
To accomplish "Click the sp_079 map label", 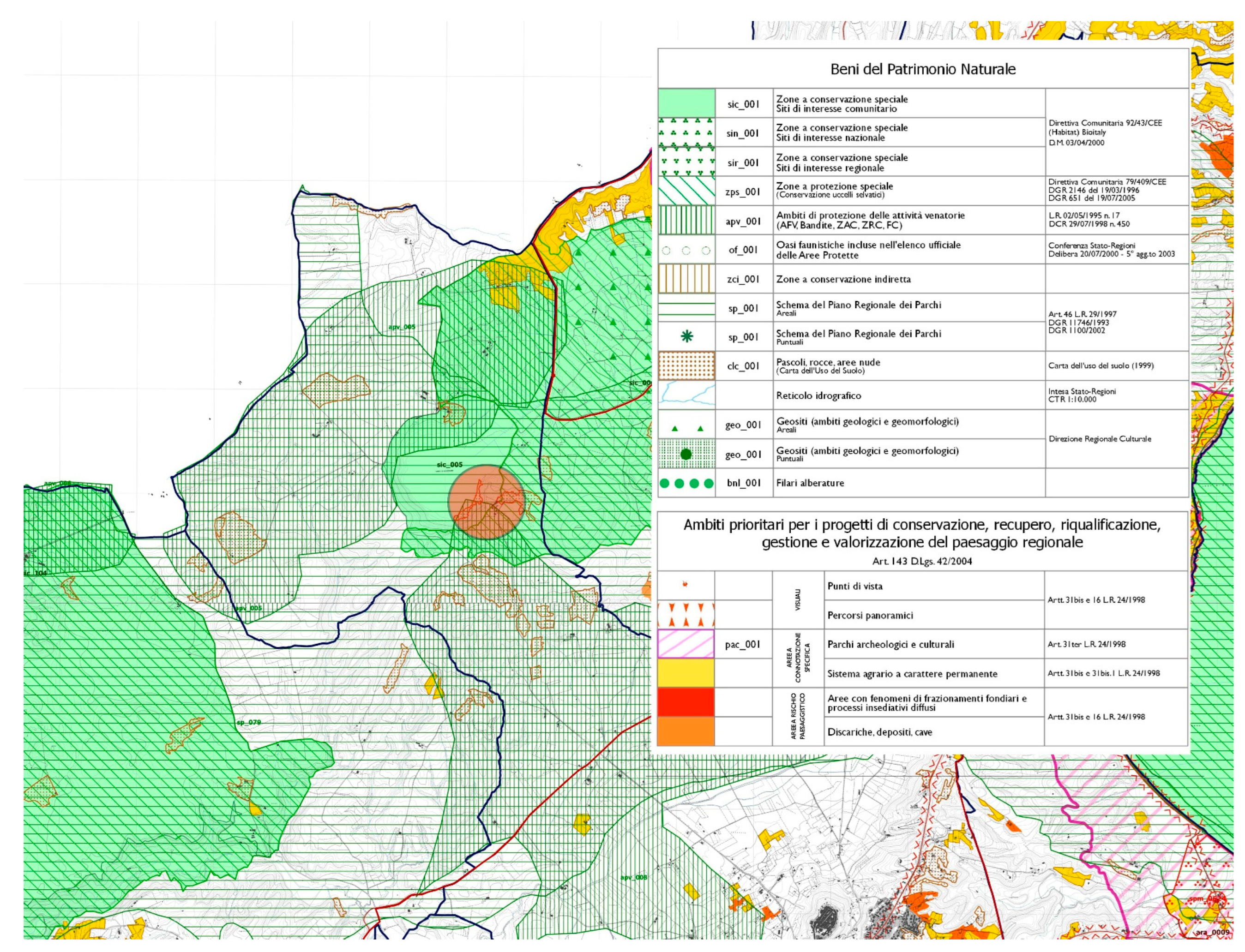I will (249, 723).
